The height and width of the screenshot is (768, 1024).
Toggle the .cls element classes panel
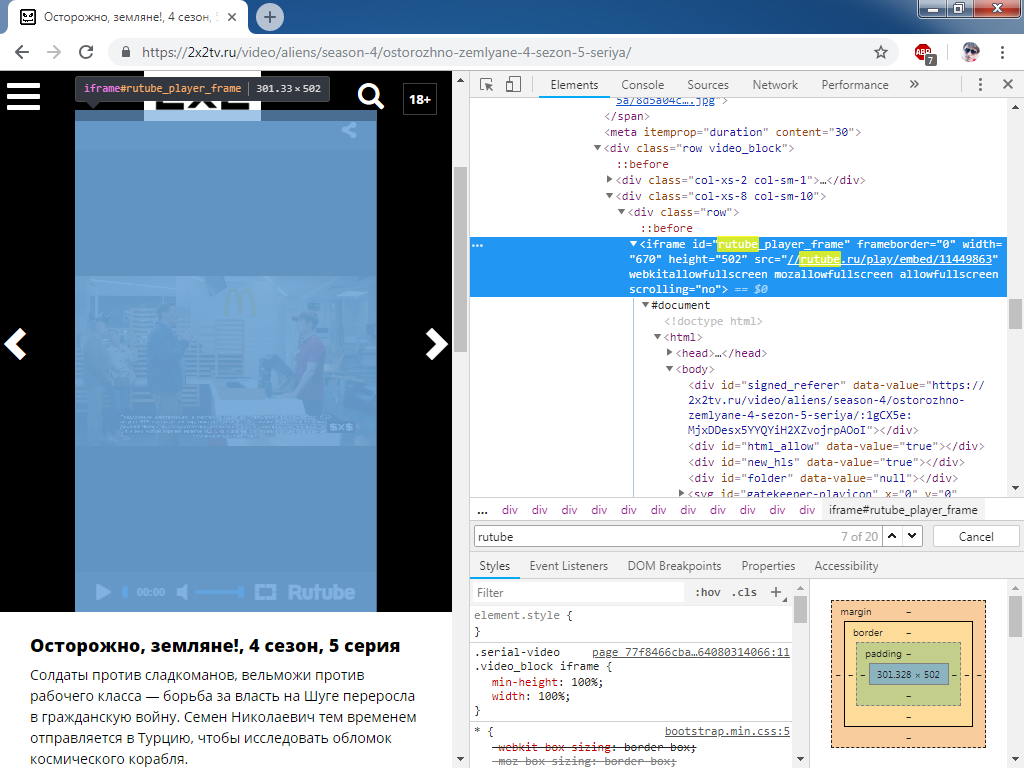click(x=744, y=592)
